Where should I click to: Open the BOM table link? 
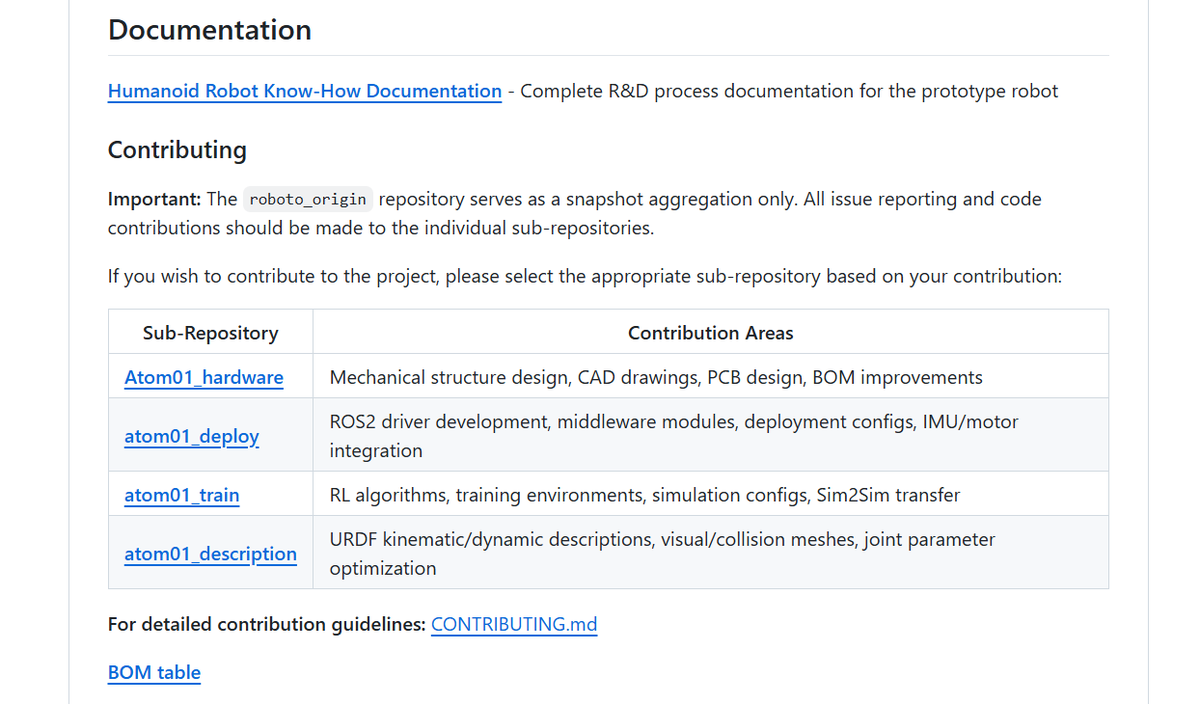pos(154,672)
